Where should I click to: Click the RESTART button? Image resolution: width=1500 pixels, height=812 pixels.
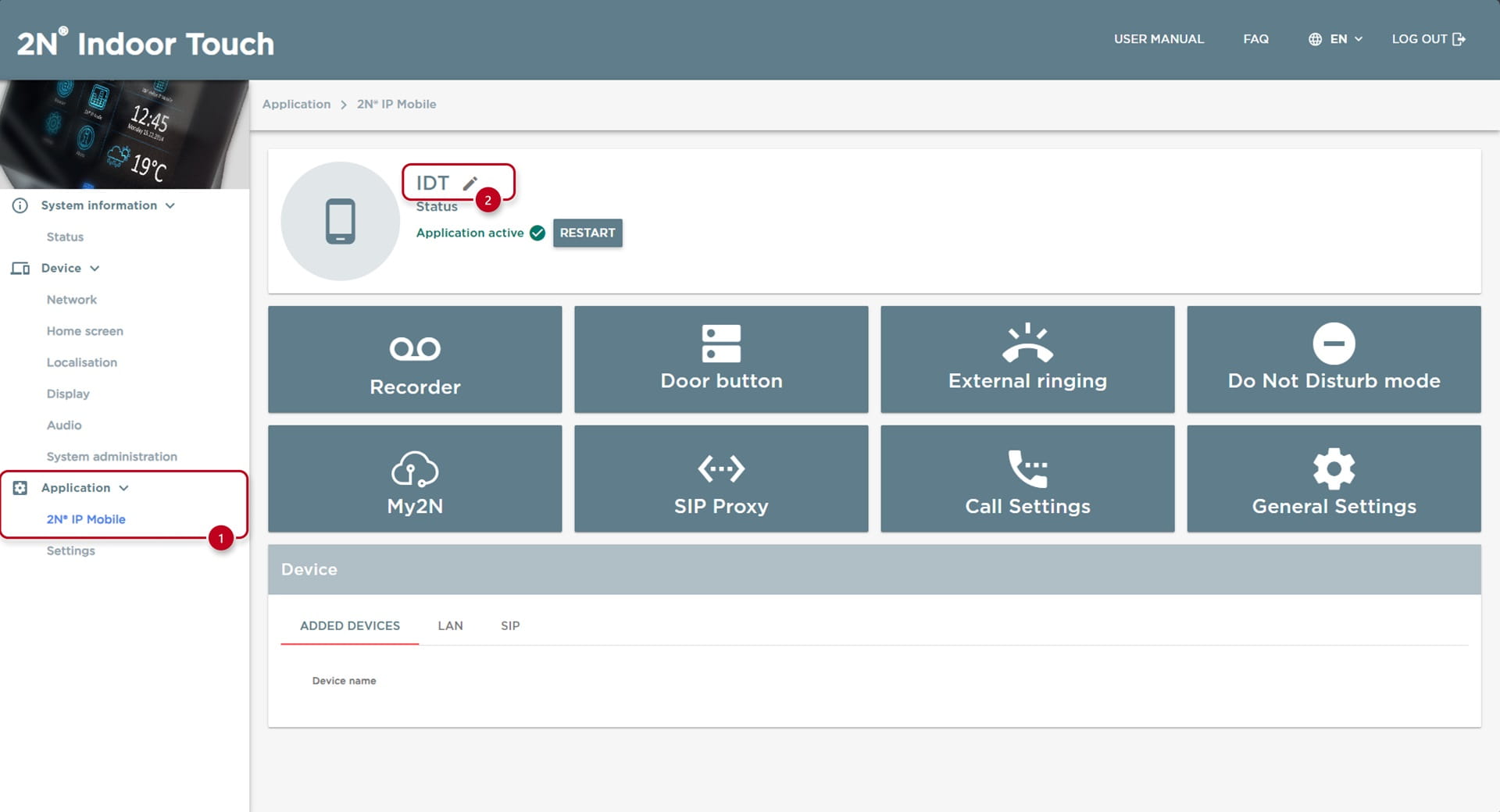[x=587, y=233]
